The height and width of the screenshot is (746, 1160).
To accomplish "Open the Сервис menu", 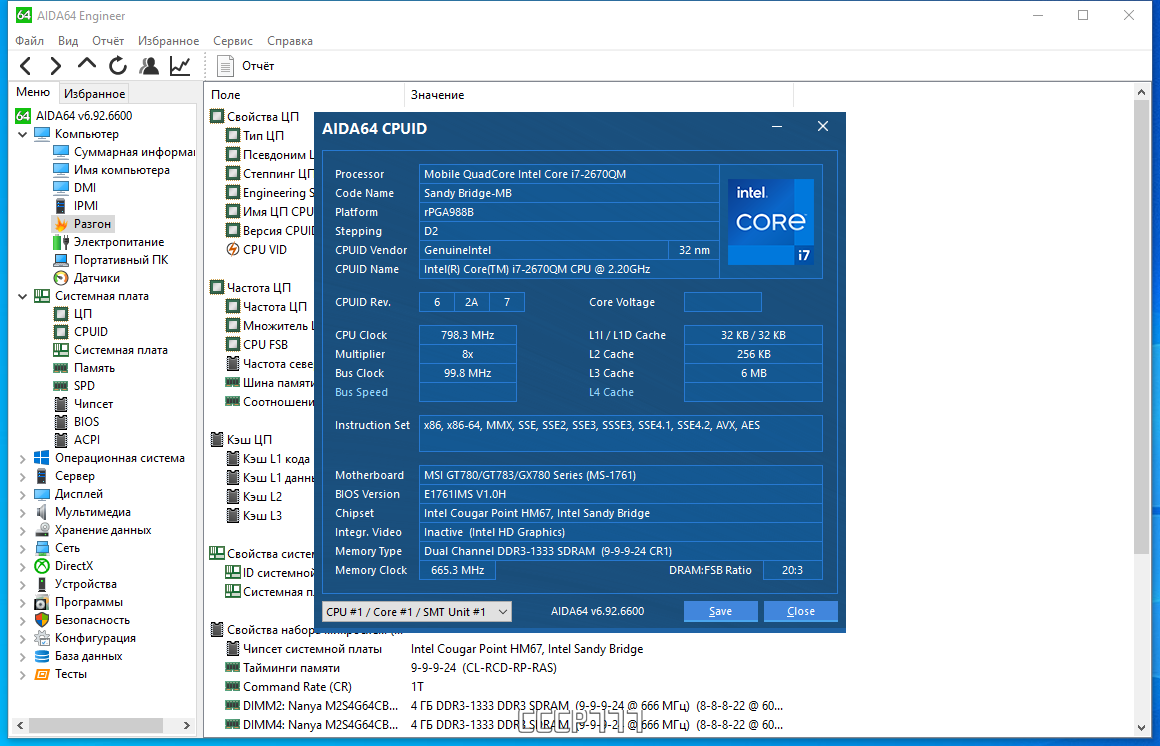I will (x=232, y=41).
